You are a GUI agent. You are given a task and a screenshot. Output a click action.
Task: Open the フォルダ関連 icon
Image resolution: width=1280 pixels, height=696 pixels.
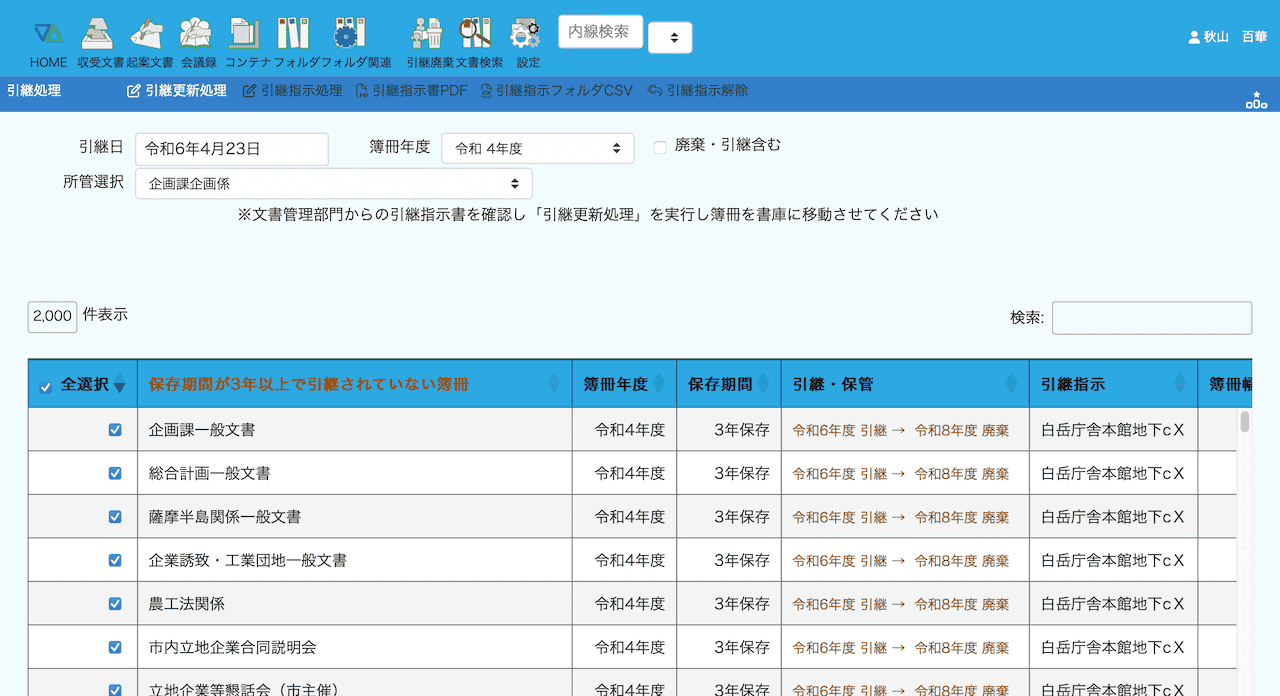[346, 35]
